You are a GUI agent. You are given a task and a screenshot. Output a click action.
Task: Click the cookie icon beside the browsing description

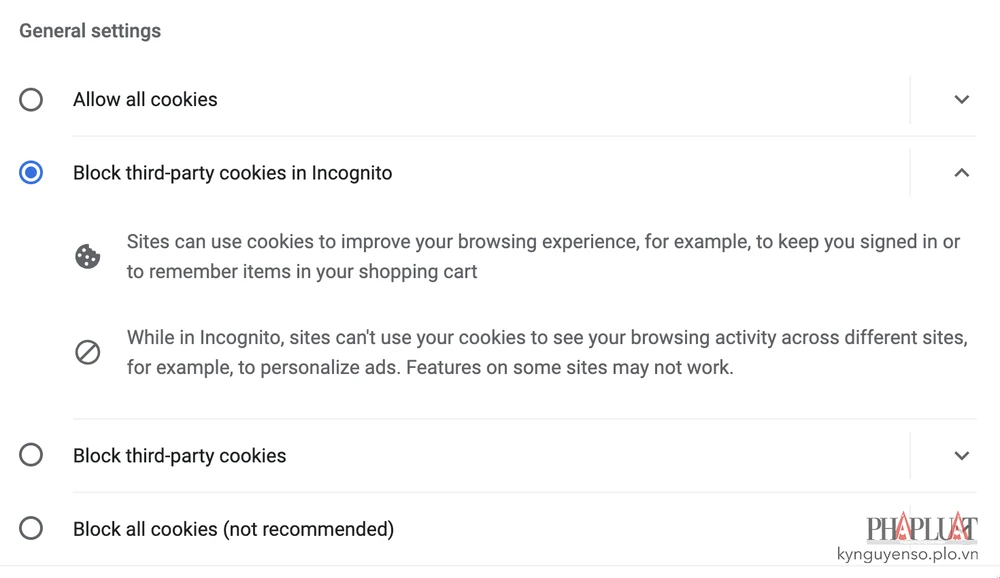87,256
